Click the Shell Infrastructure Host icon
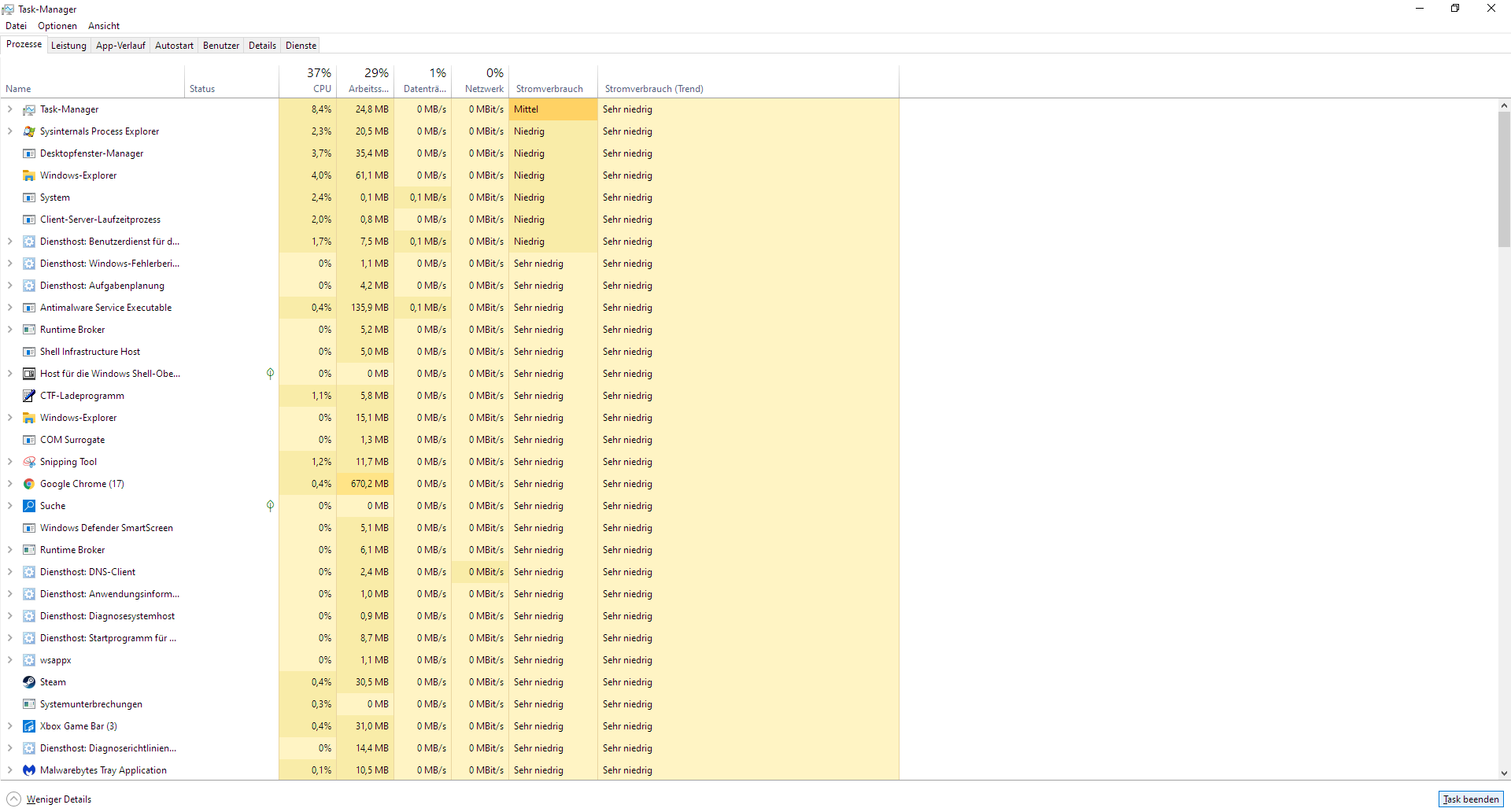The height and width of the screenshot is (812, 1511). tap(29, 352)
